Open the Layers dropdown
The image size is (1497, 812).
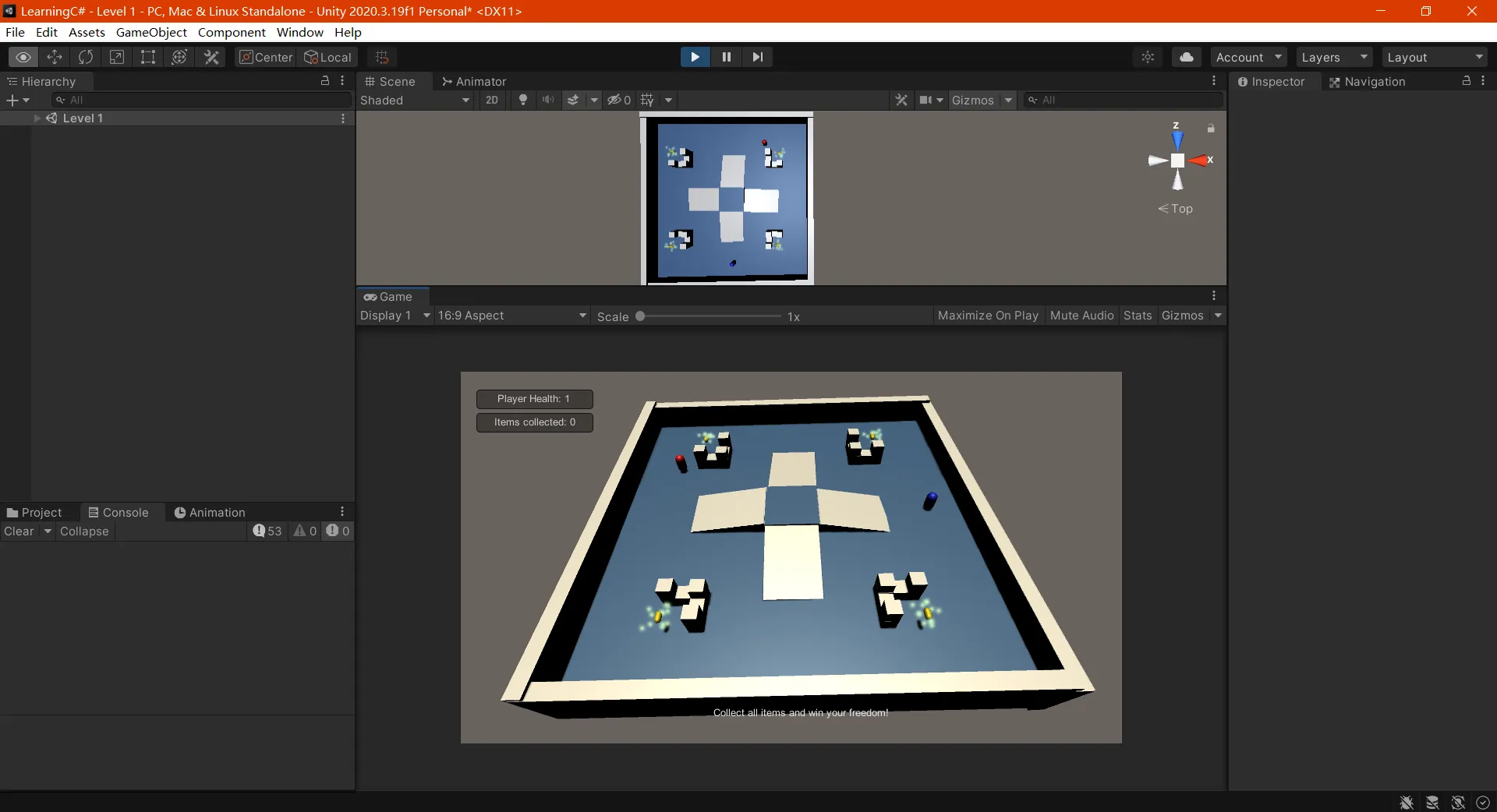click(x=1334, y=58)
